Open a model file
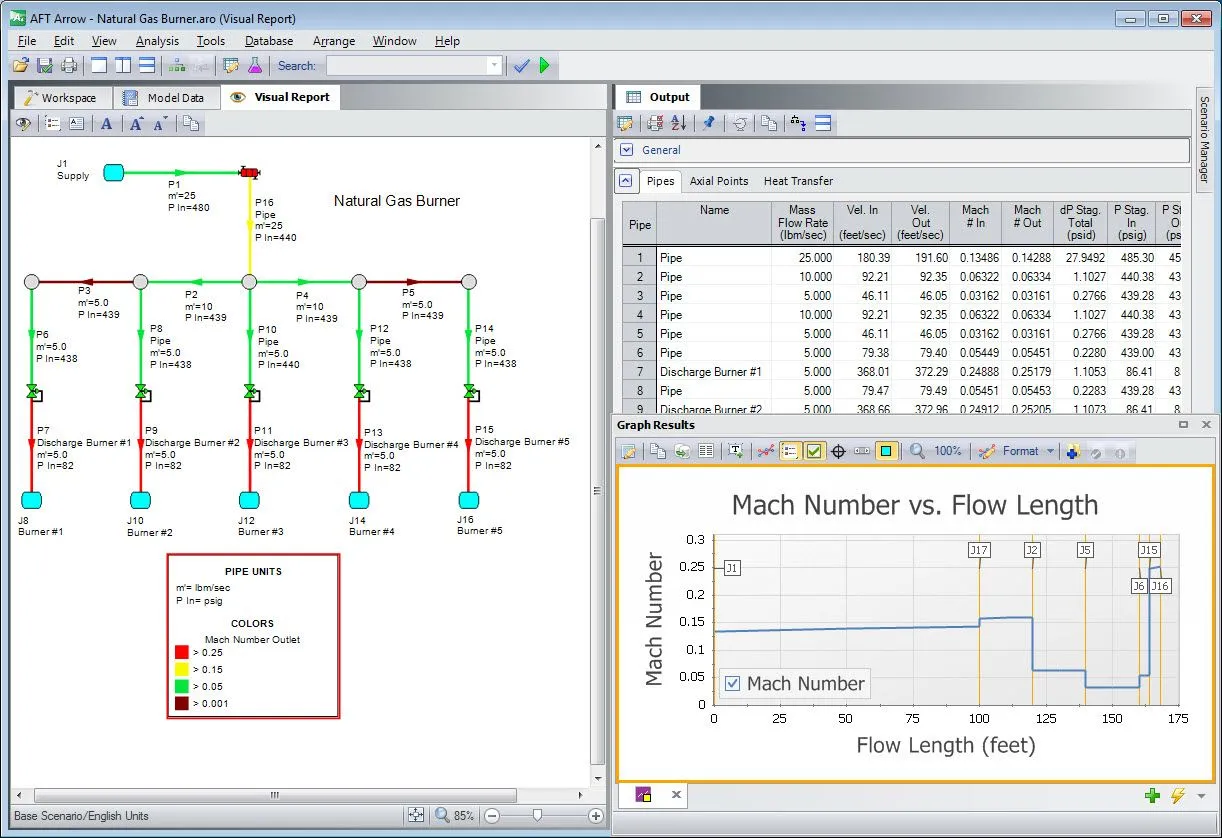The width and height of the screenshot is (1222, 838). tap(23, 65)
